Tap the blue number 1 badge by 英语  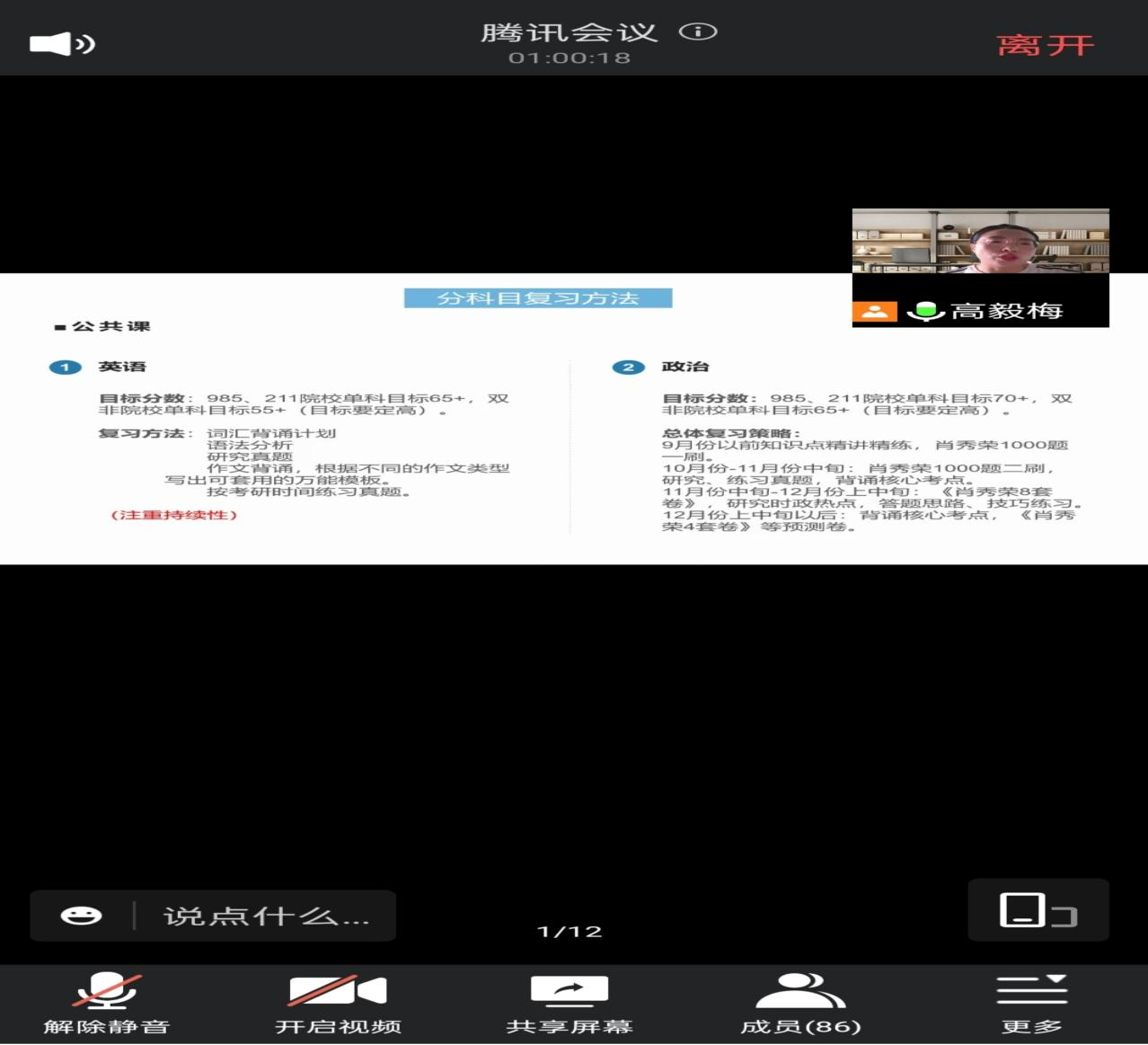point(65,367)
